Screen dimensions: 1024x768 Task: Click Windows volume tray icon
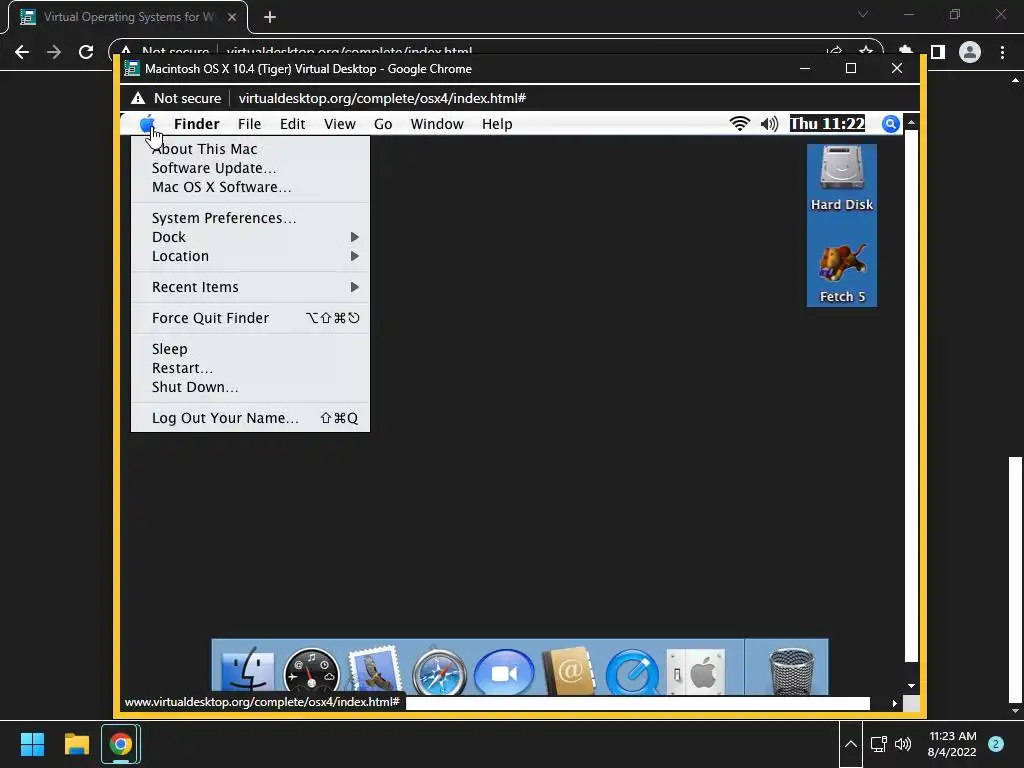[x=903, y=744]
